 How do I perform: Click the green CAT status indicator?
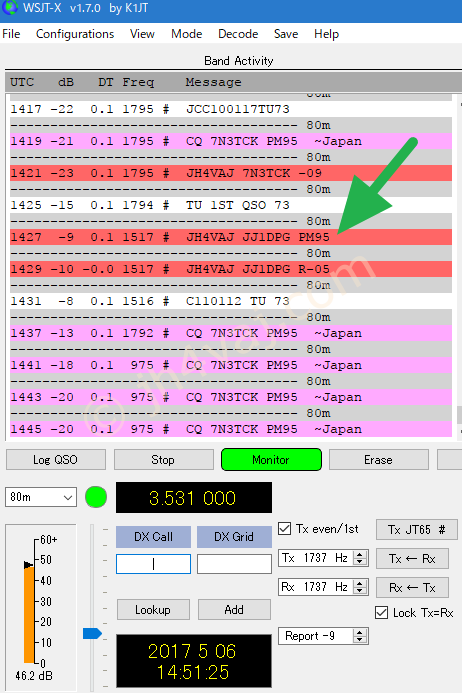[x=96, y=497]
